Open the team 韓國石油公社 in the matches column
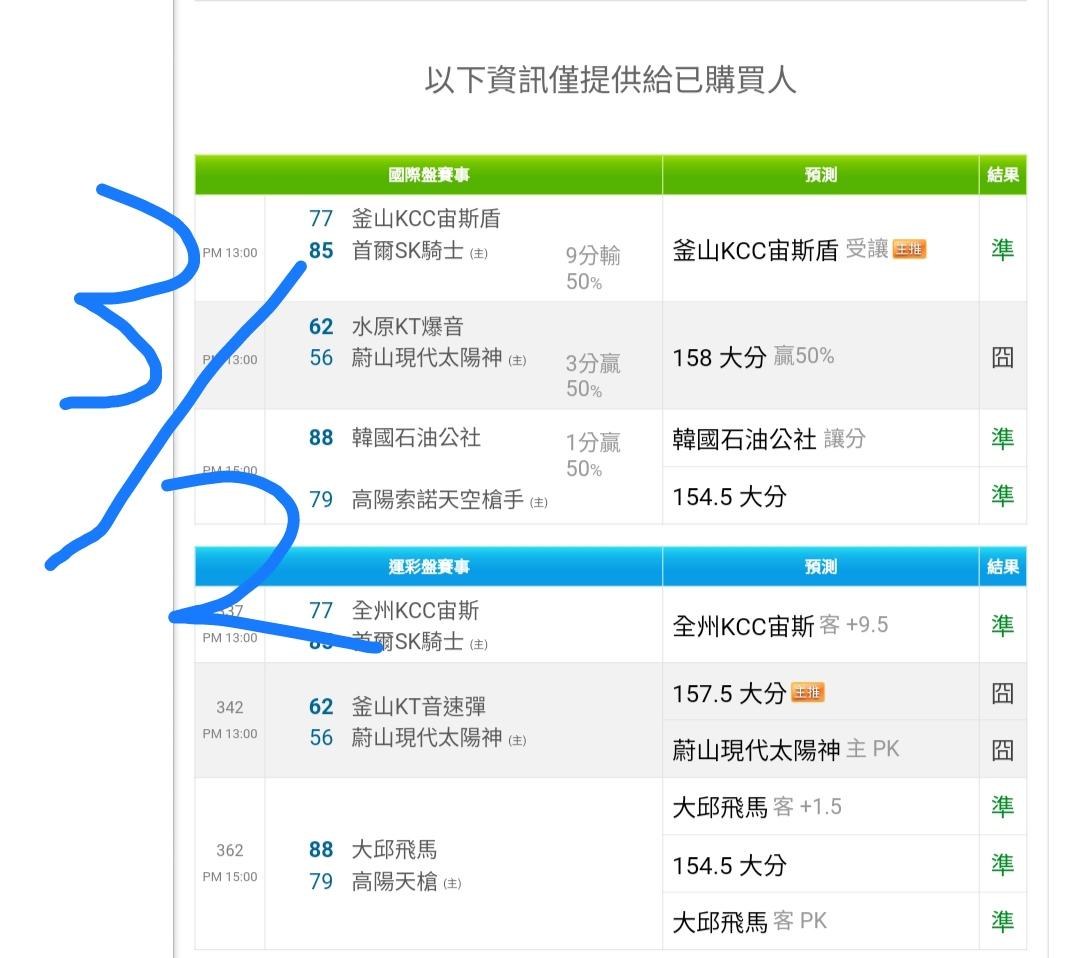1080x958 pixels. point(416,437)
